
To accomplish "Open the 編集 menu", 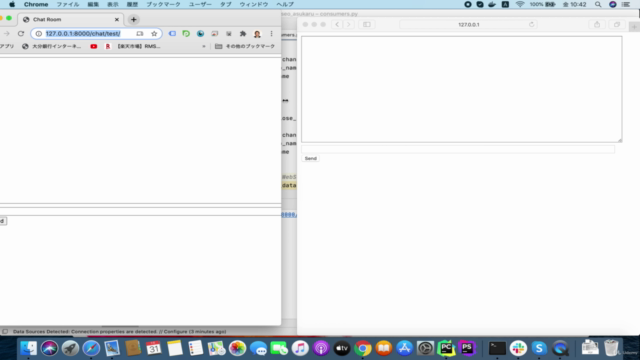I will 93,4.
